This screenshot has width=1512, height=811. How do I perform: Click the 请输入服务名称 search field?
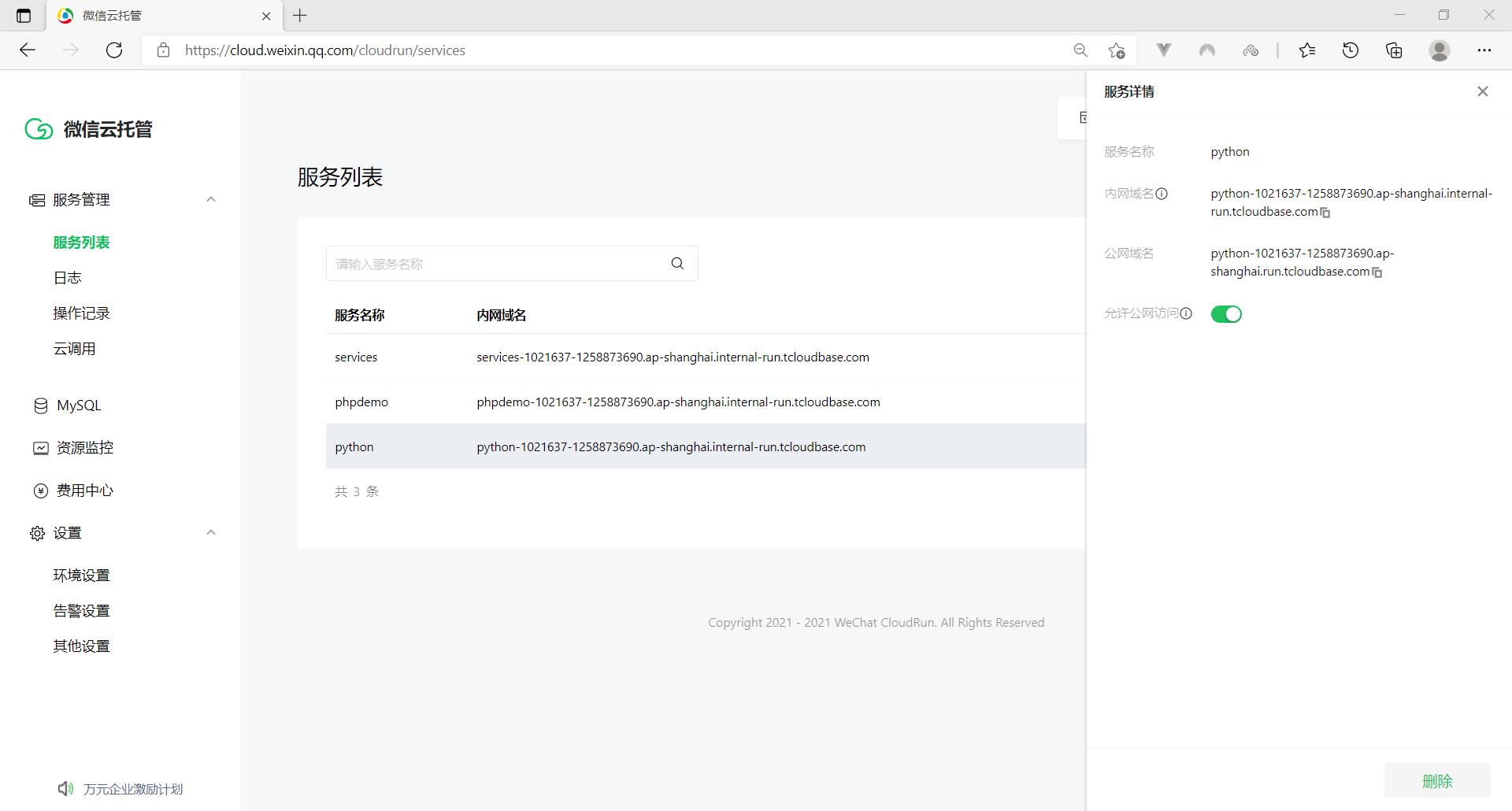click(496, 264)
